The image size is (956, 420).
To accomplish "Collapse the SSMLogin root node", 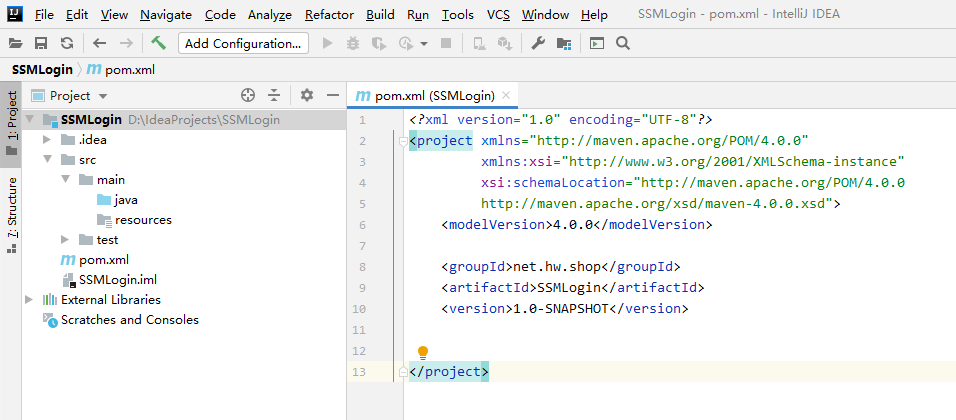I will (x=30, y=119).
